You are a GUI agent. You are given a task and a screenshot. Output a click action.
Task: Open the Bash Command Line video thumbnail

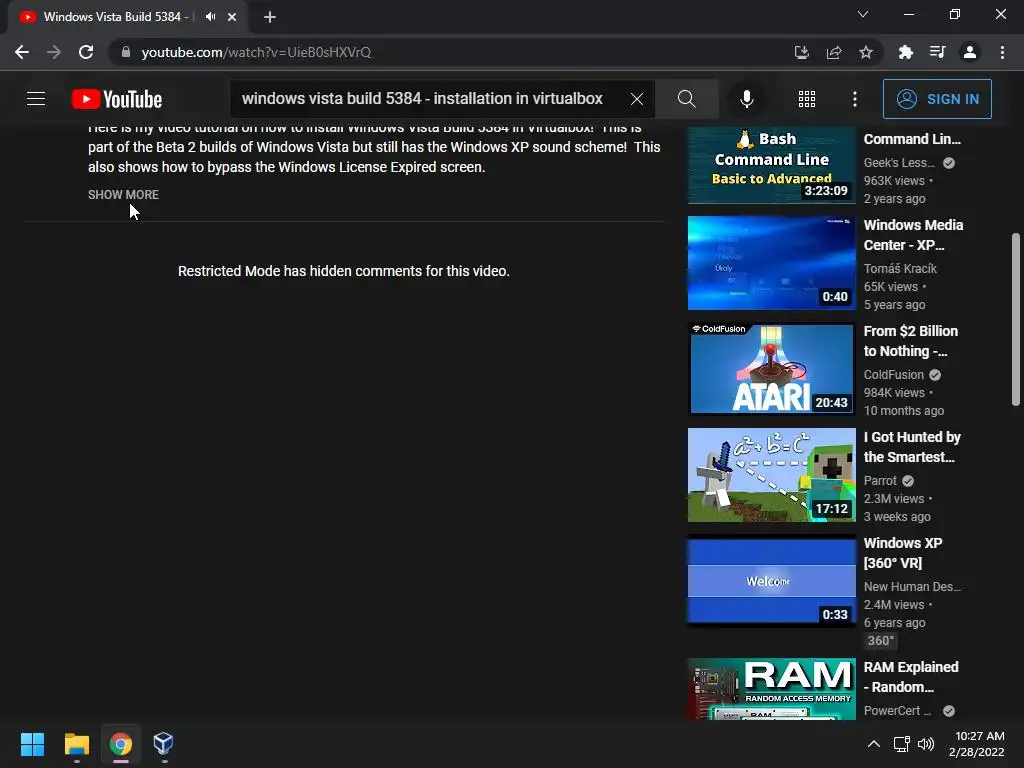(x=771, y=165)
